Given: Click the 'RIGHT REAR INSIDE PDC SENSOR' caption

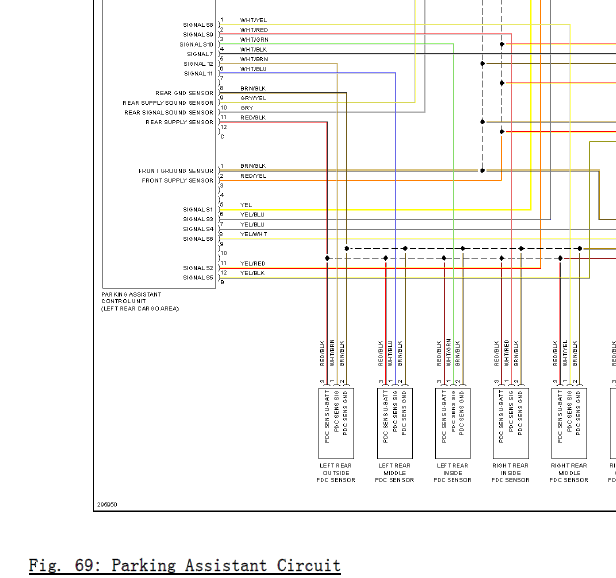Looking at the screenshot, I should (511, 473).
